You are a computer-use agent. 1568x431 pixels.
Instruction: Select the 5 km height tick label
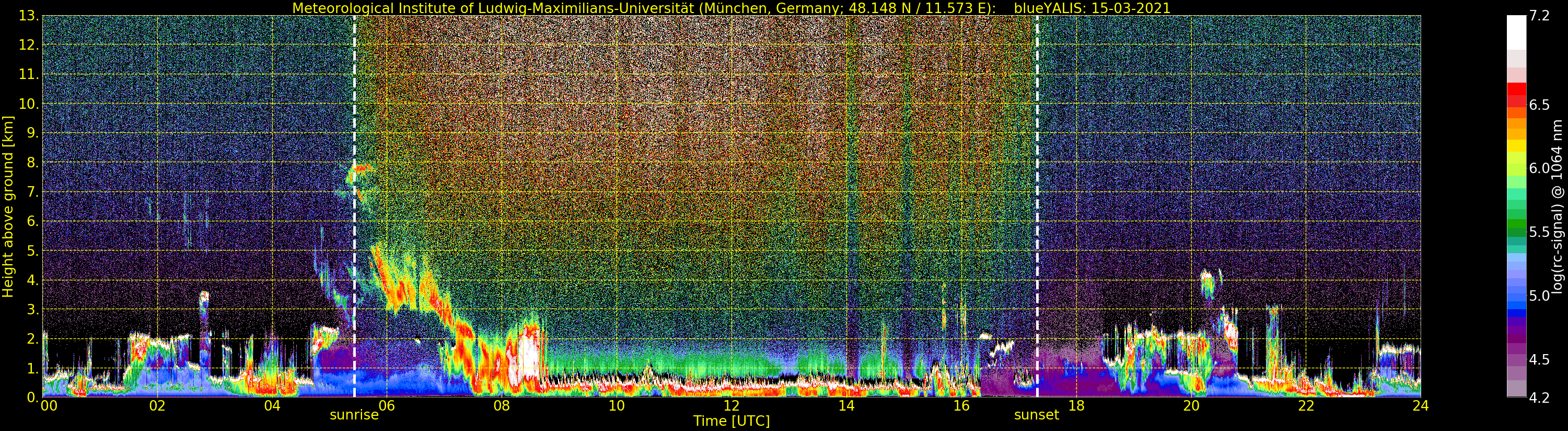click(32, 251)
